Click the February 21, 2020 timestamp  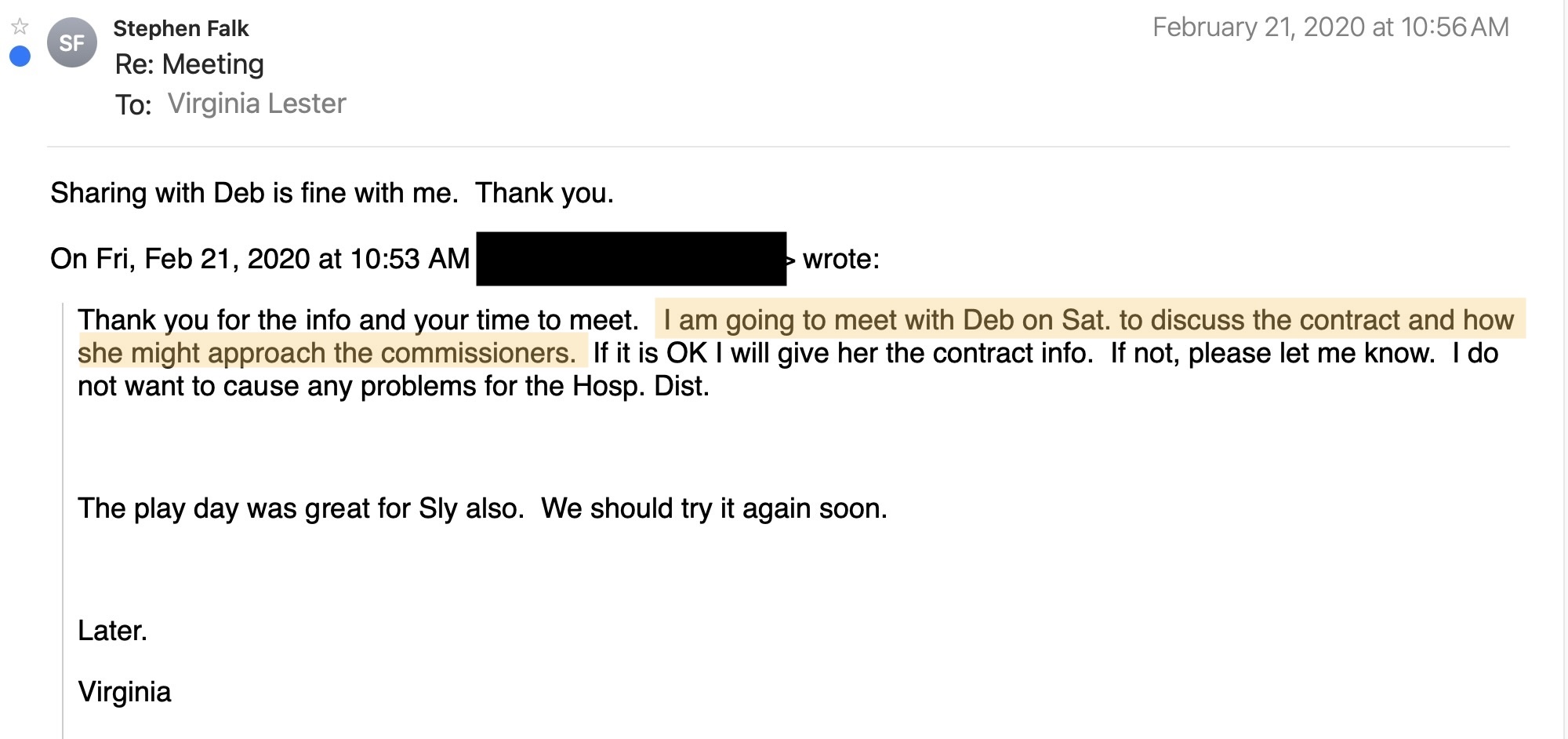click(x=1330, y=27)
